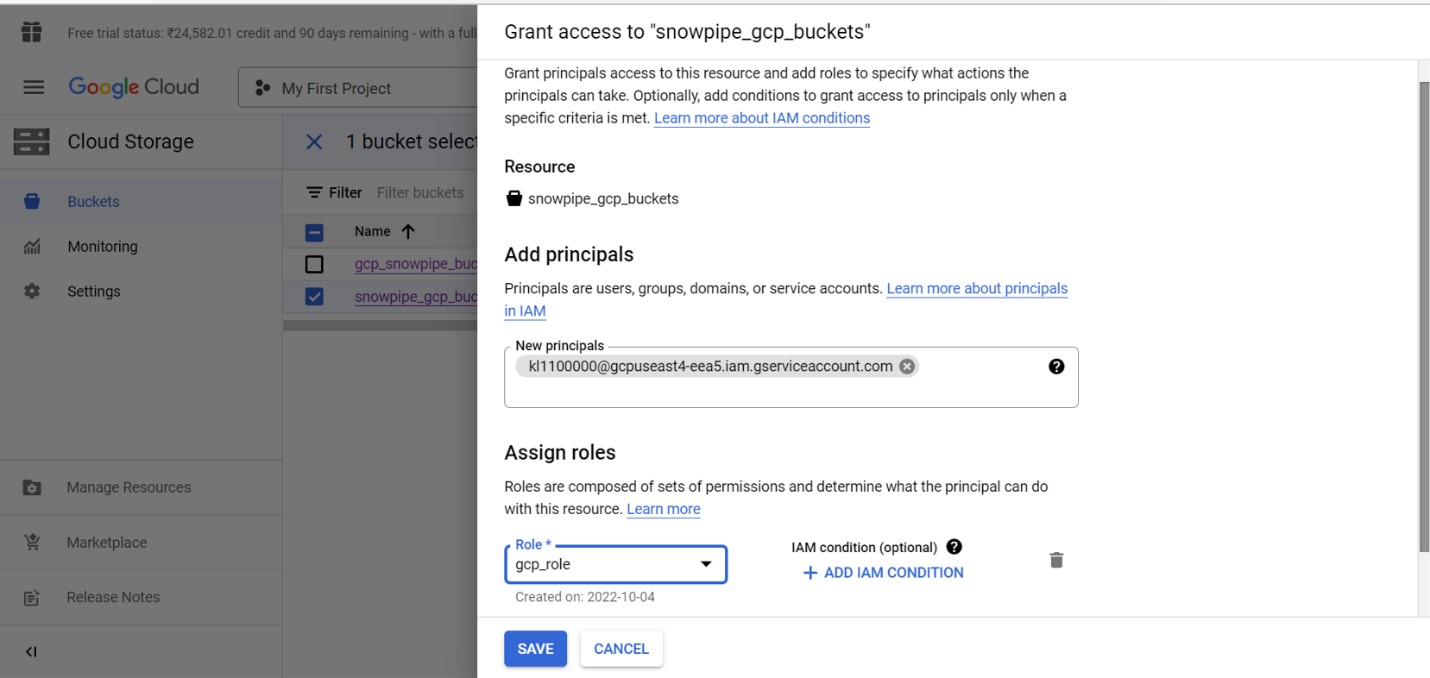The width and height of the screenshot is (1430, 678).
Task: Delete the gcp_role role assignment
Action: tap(1056, 560)
